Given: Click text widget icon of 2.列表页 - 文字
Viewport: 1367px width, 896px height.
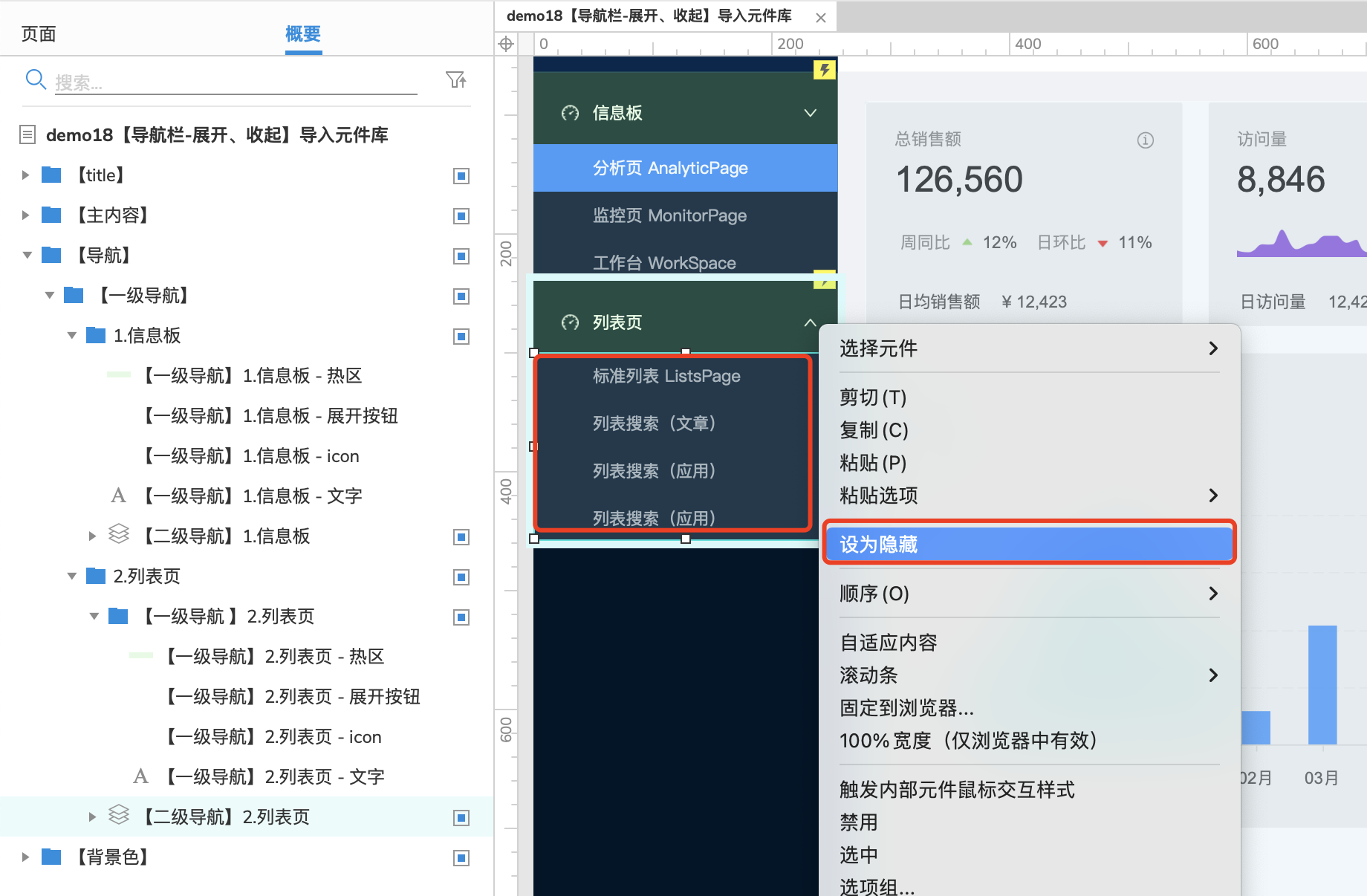Looking at the screenshot, I should pyautogui.click(x=140, y=776).
